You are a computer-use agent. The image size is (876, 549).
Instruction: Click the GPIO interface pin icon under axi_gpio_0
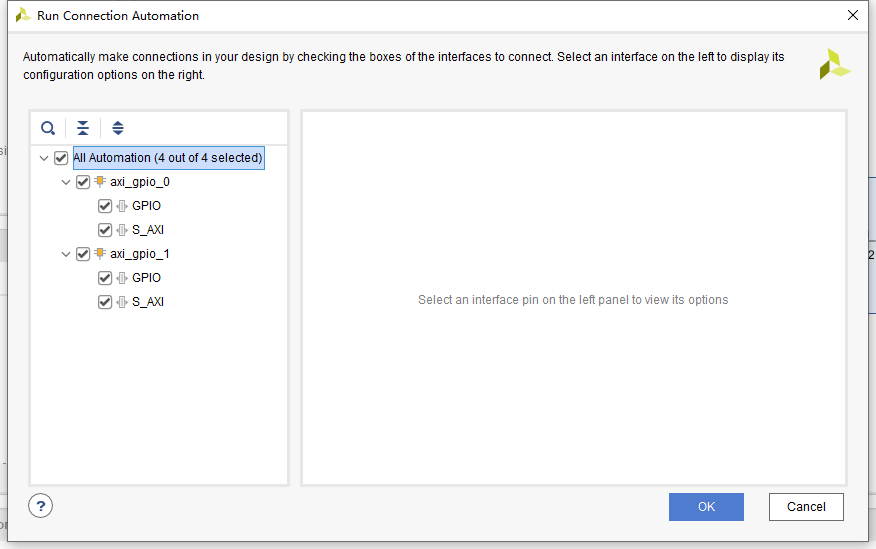pyautogui.click(x=122, y=206)
